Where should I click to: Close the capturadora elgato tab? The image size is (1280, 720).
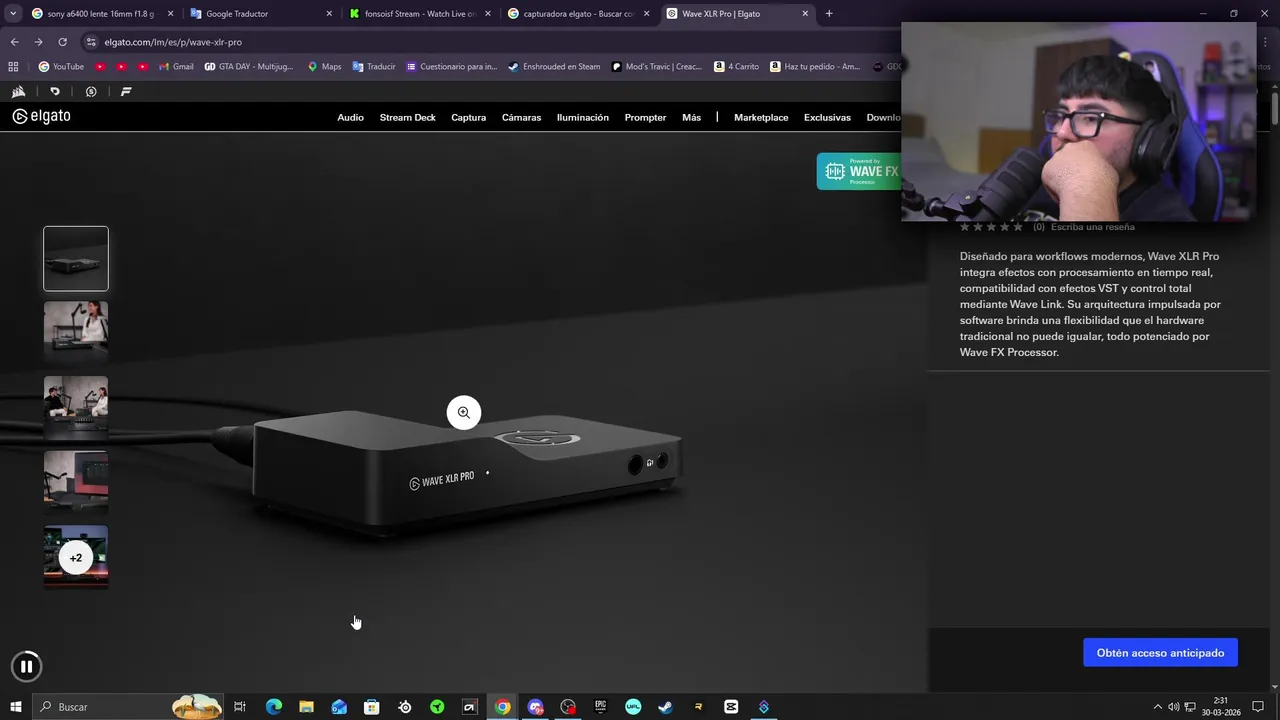646,14
